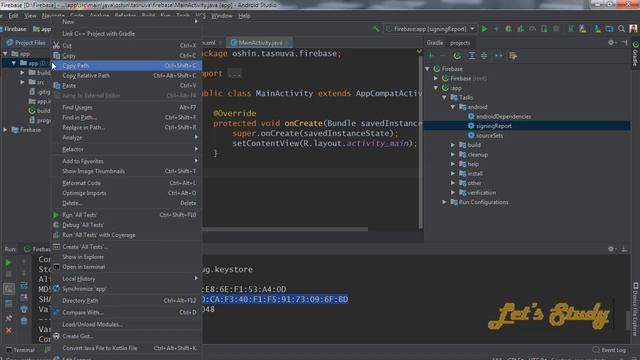This screenshot has height=360, width=640.
Task: Open the Refactor submenu in context menu
Action: tap(127, 149)
